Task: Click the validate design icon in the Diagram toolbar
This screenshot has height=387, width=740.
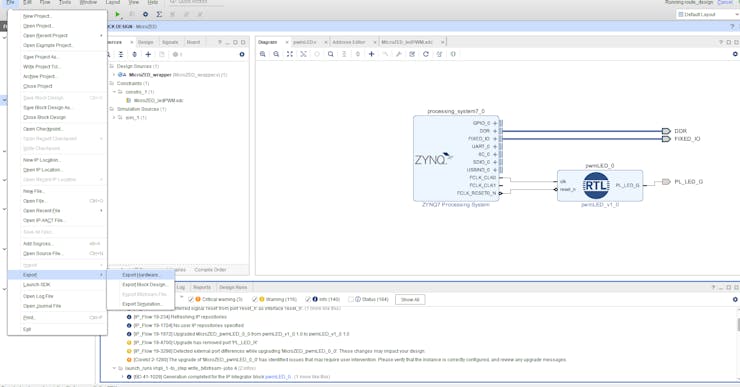Action: coord(412,54)
